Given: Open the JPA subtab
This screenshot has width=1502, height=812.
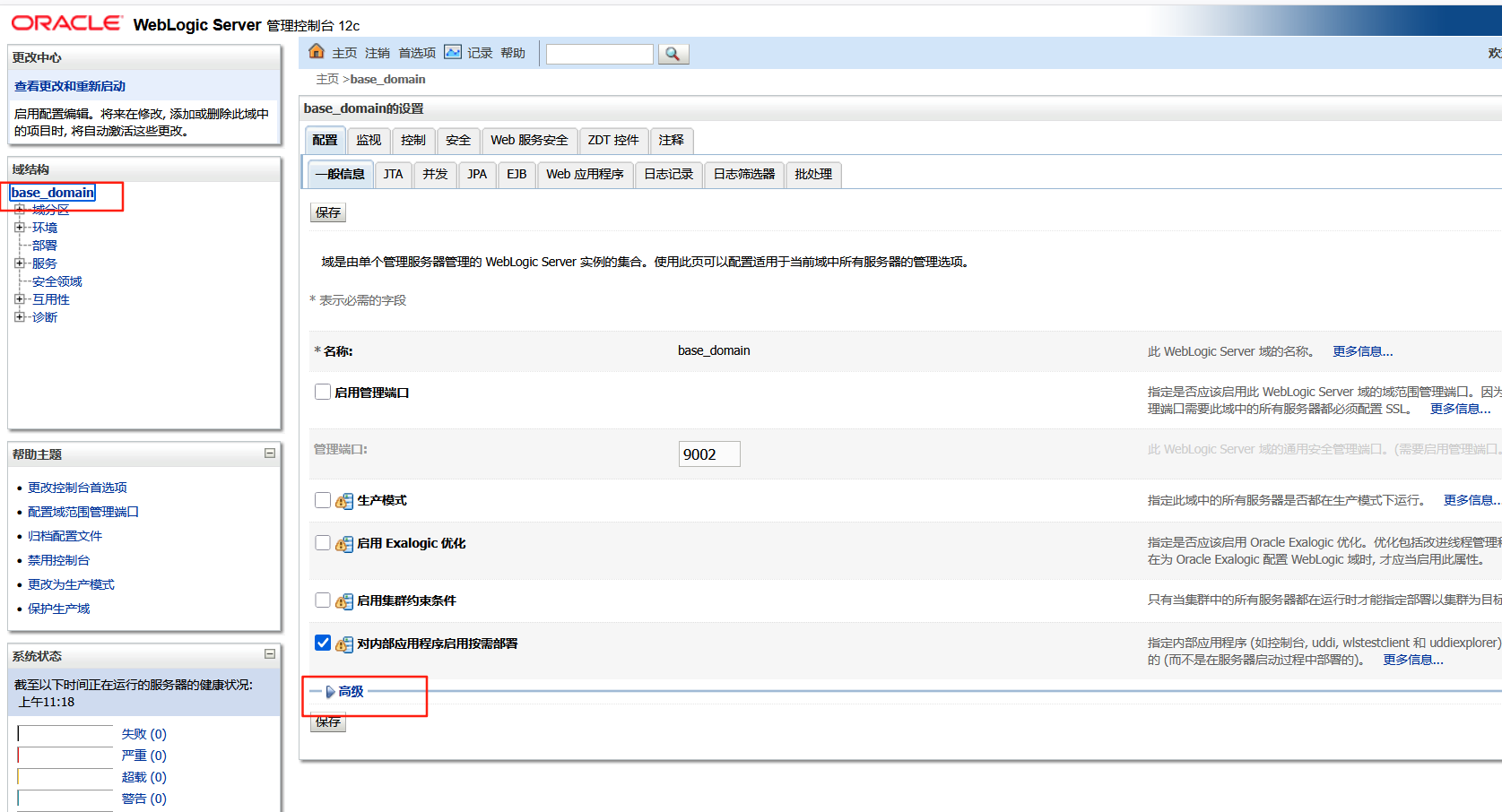Looking at the screenshot, I should [x=477, y=175].
